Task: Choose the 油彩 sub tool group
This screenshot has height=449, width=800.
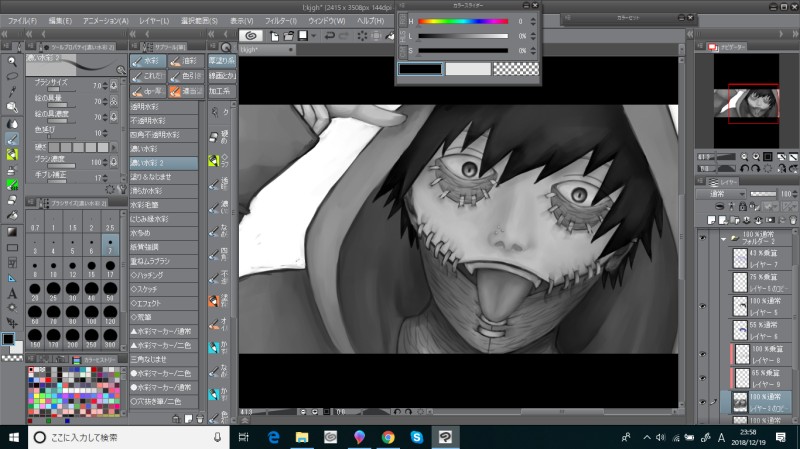Action: pos(185,60)
